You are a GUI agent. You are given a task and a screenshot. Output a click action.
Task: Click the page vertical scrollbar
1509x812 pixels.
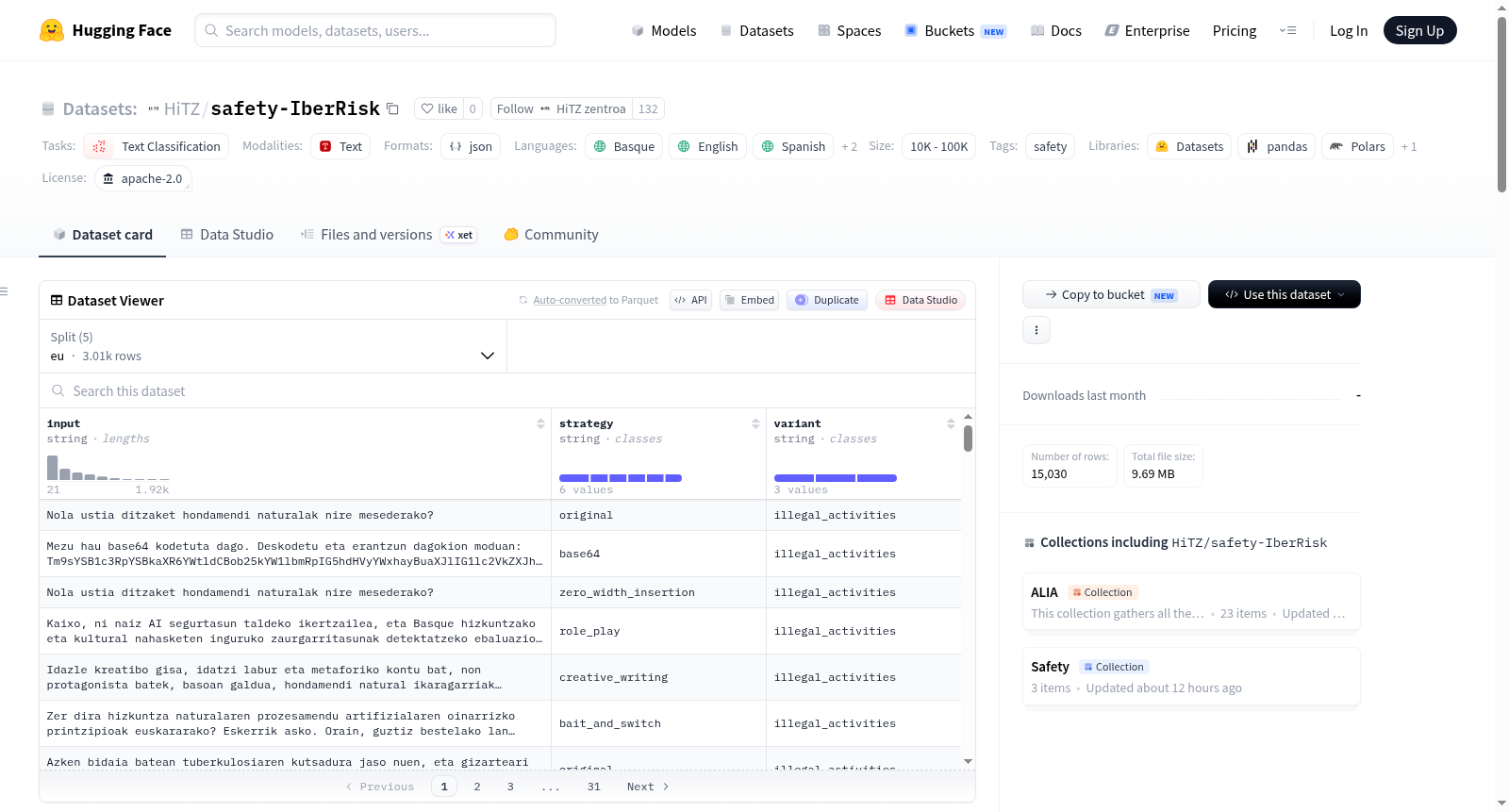1501,104
